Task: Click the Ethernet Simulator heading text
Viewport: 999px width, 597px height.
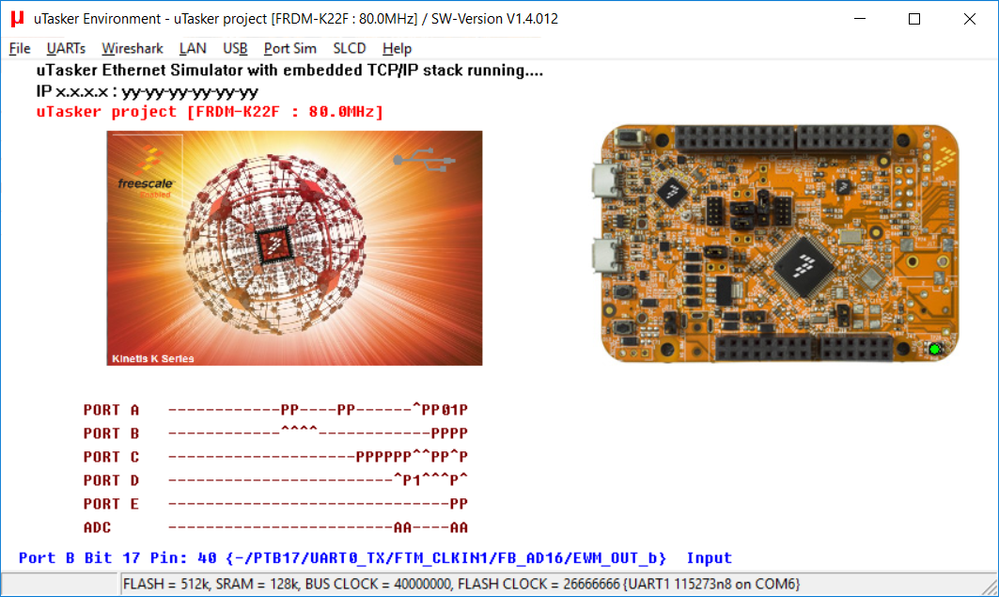Action: [290, 70]
